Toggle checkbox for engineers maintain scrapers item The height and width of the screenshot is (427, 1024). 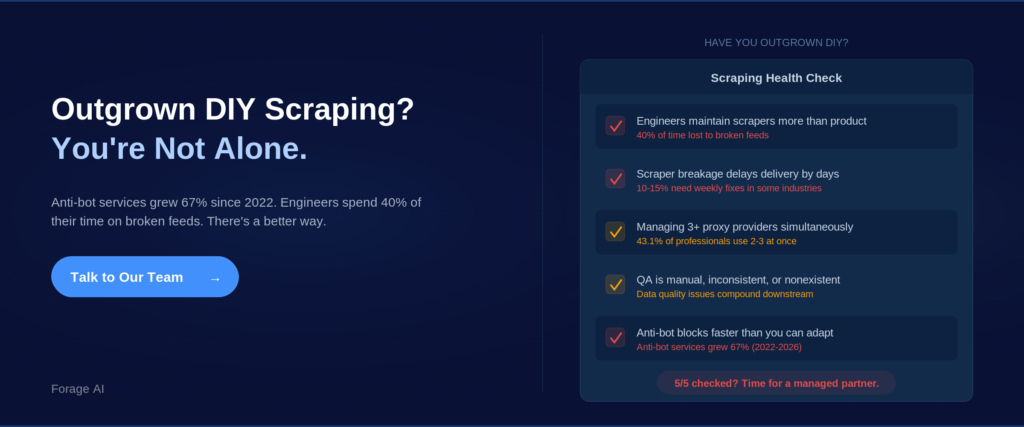point(615,126)
